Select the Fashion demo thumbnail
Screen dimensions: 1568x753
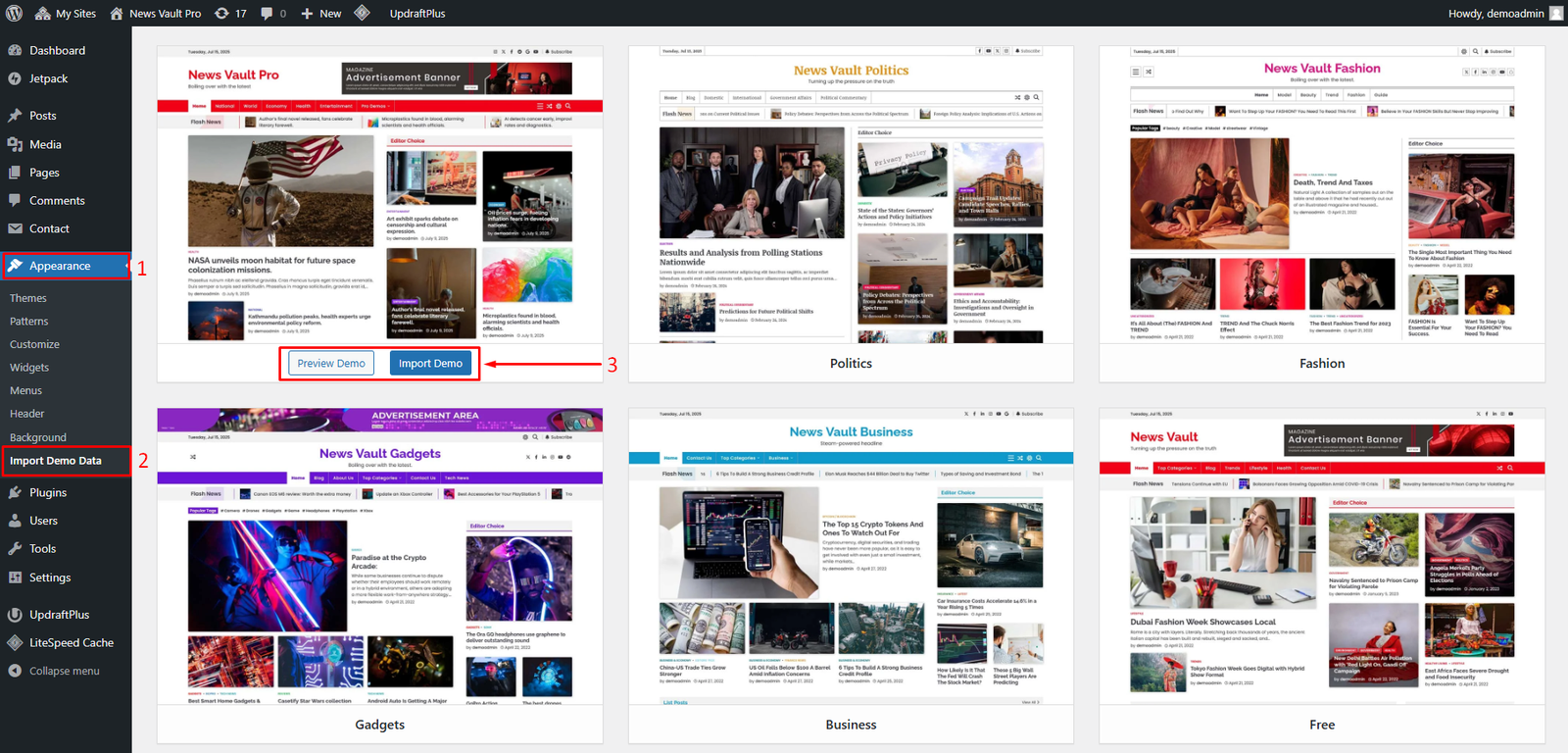[1322, 194]
